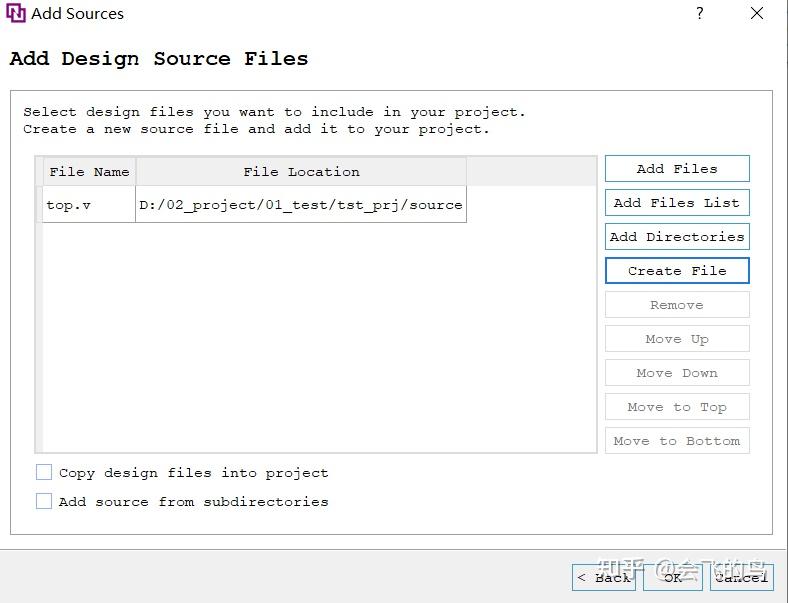The width and height of the screenshot is (788, 603).
Task: Click Move to Top
Action: (x=677, y=407)
